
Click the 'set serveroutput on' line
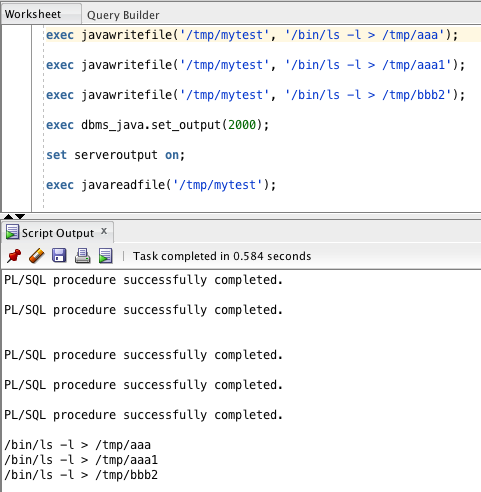115,155
